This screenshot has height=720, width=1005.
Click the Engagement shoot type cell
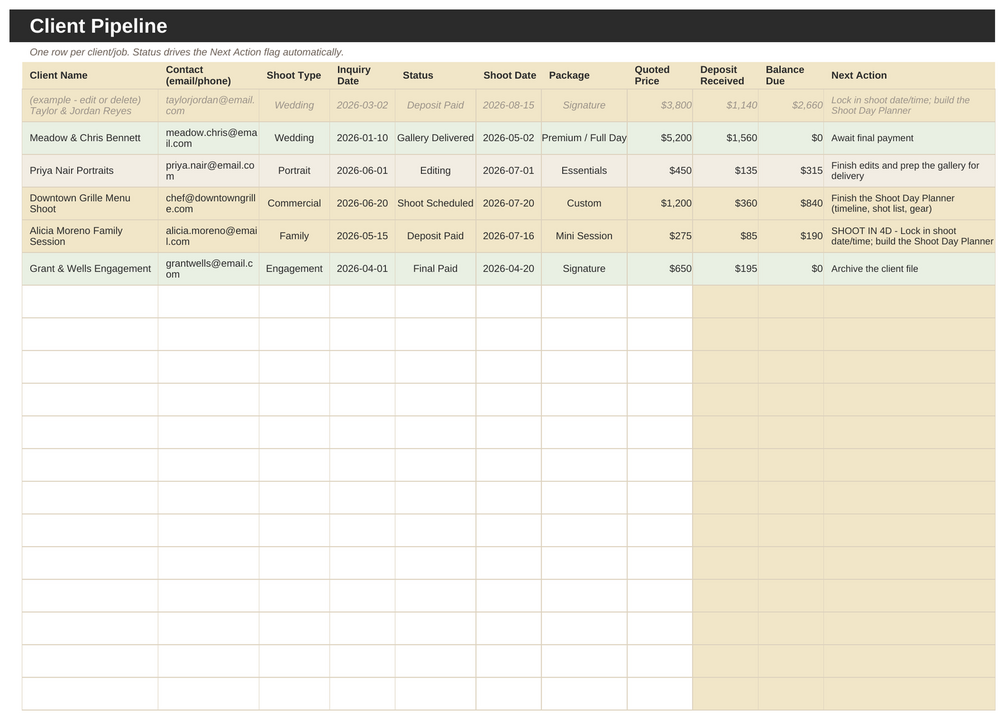click(294, 269)
